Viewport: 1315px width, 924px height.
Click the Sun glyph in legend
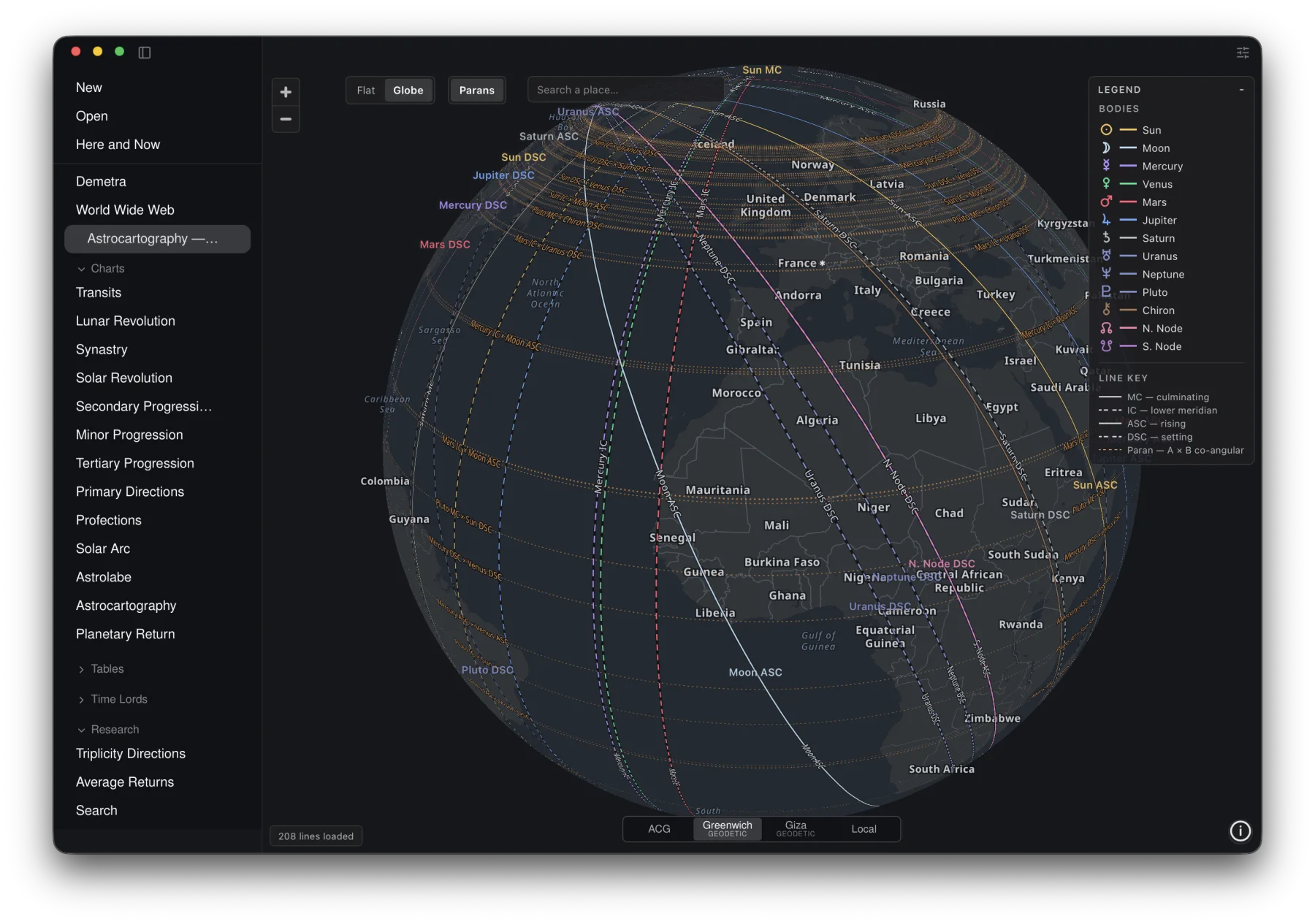[1106, 130]
